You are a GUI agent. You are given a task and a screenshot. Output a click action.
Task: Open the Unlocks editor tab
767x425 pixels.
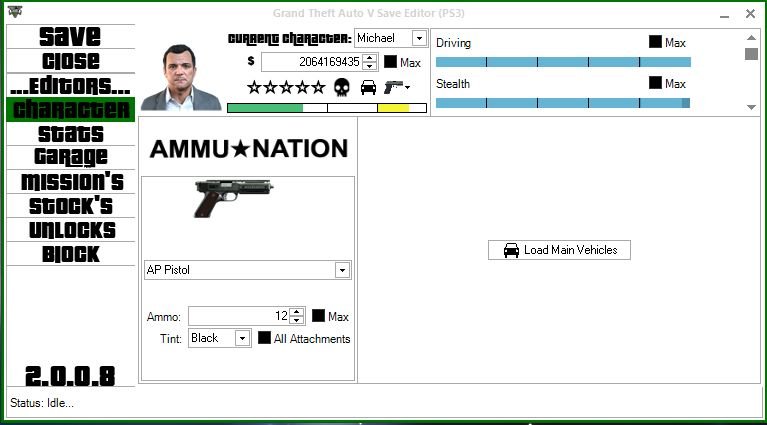70,229
